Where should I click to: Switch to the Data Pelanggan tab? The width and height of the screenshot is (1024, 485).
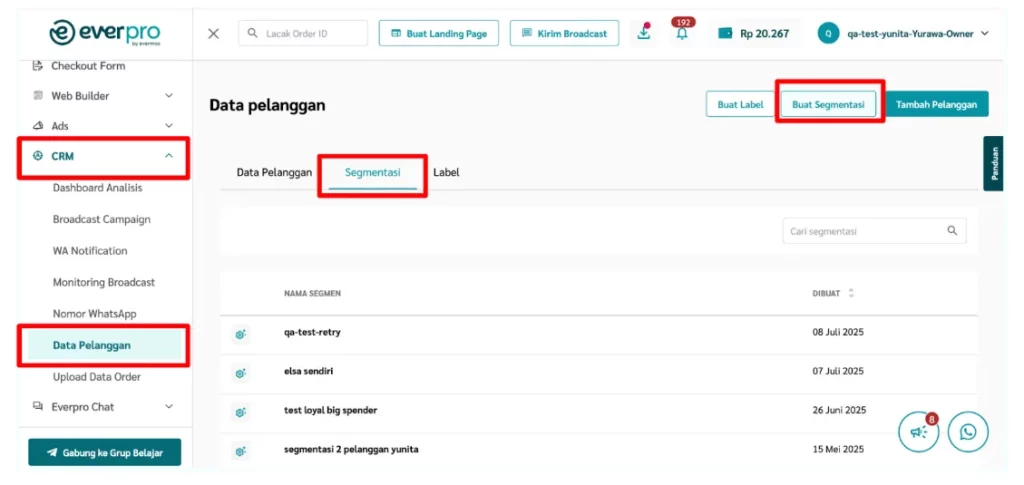tap(274, 172)
